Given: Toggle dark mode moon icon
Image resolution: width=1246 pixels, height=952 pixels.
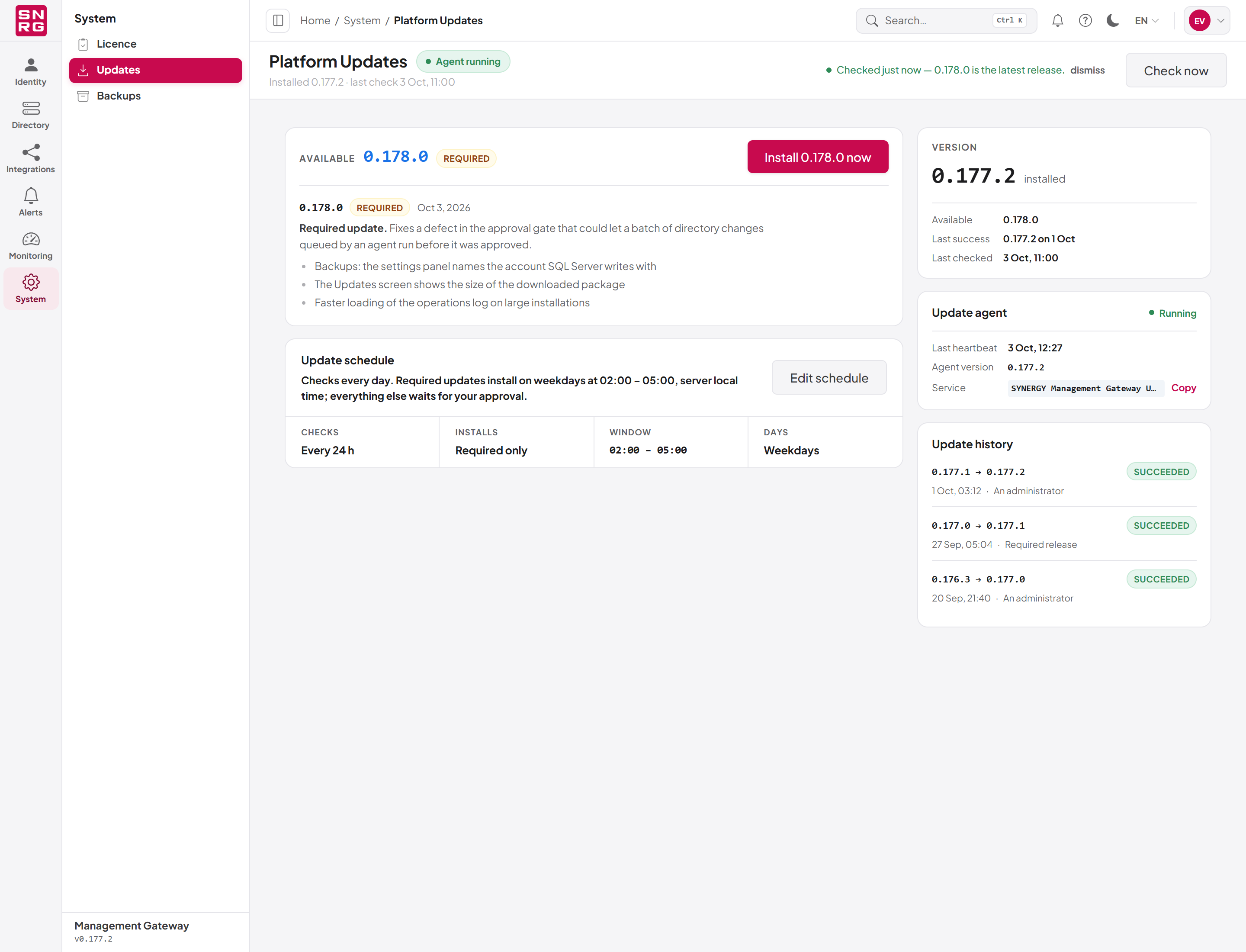Looking at the screenshot, I should pyautogui.click(x=1113, y=20).
